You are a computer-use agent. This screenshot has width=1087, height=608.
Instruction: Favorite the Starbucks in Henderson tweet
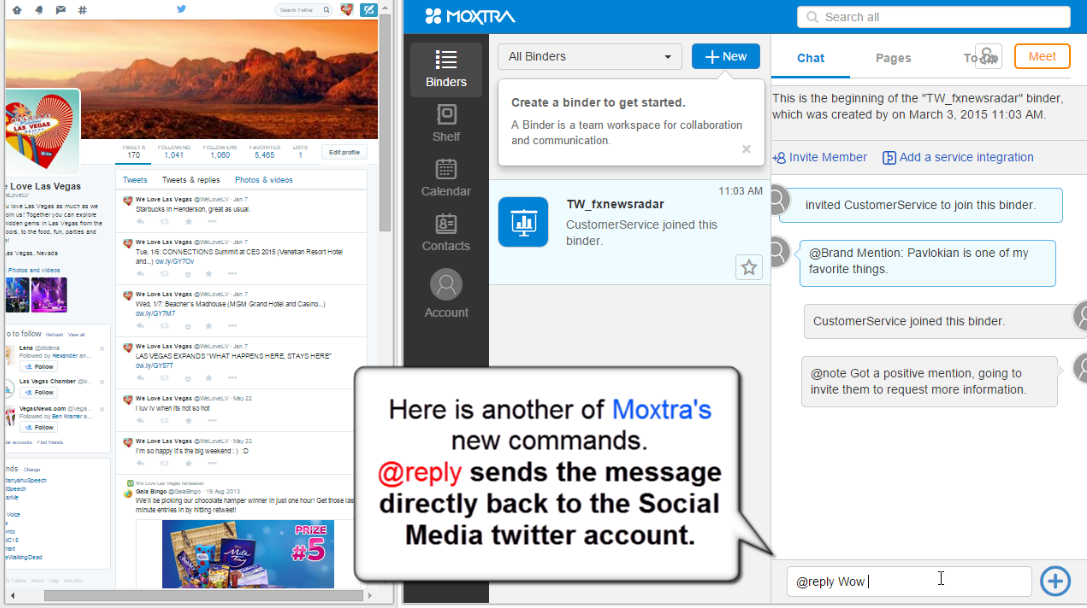[x=189, y=222]
